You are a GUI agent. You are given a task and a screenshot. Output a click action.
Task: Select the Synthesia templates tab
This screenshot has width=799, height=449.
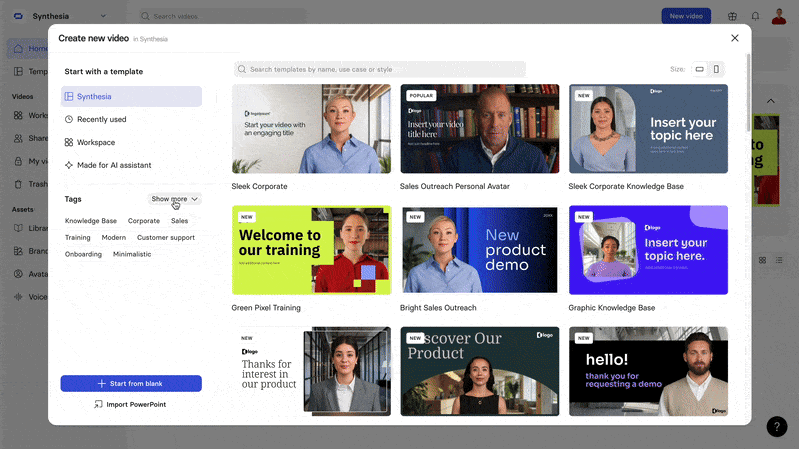[131, 96]
